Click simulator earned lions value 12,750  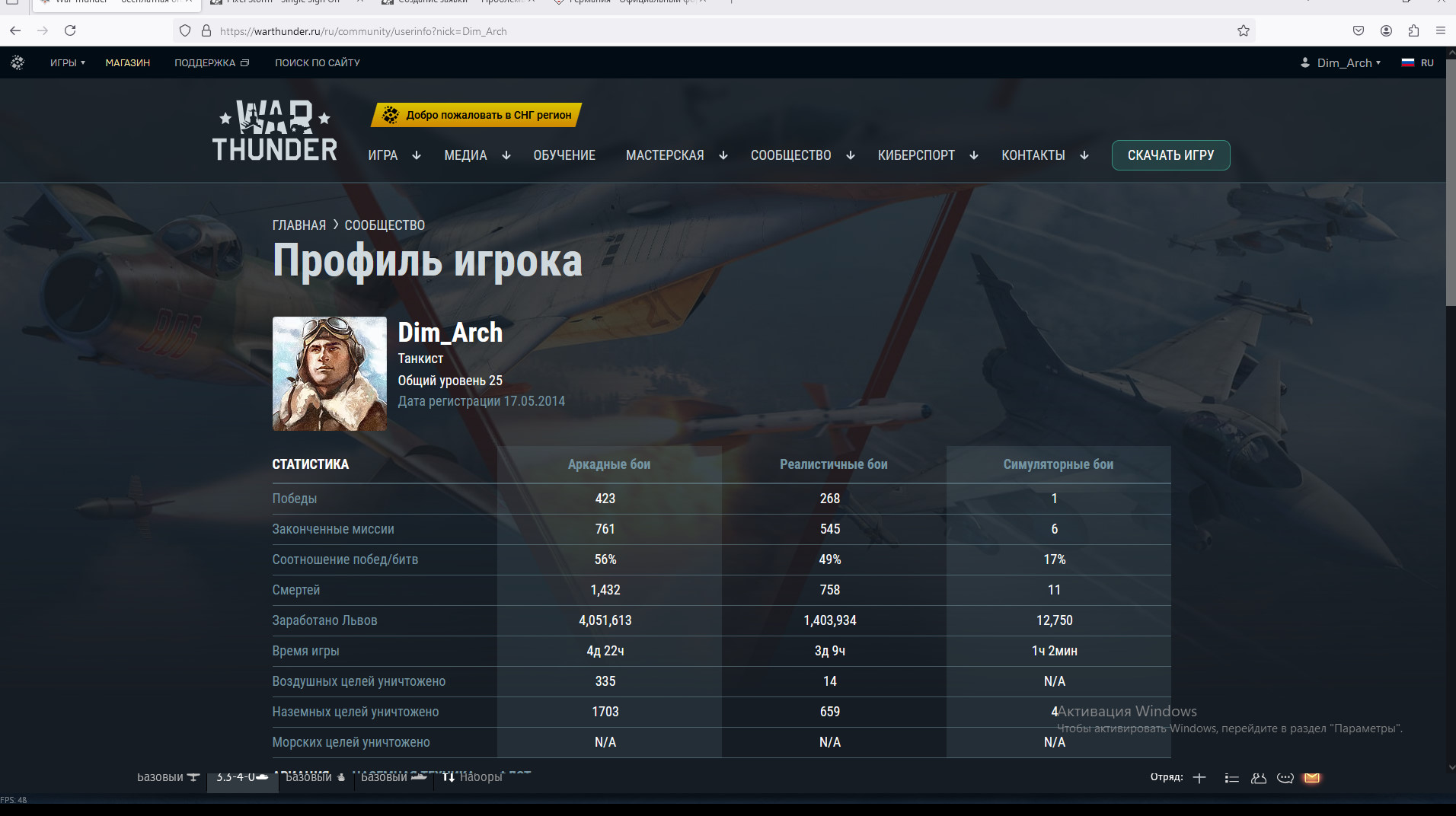(x=1055, y=620)
